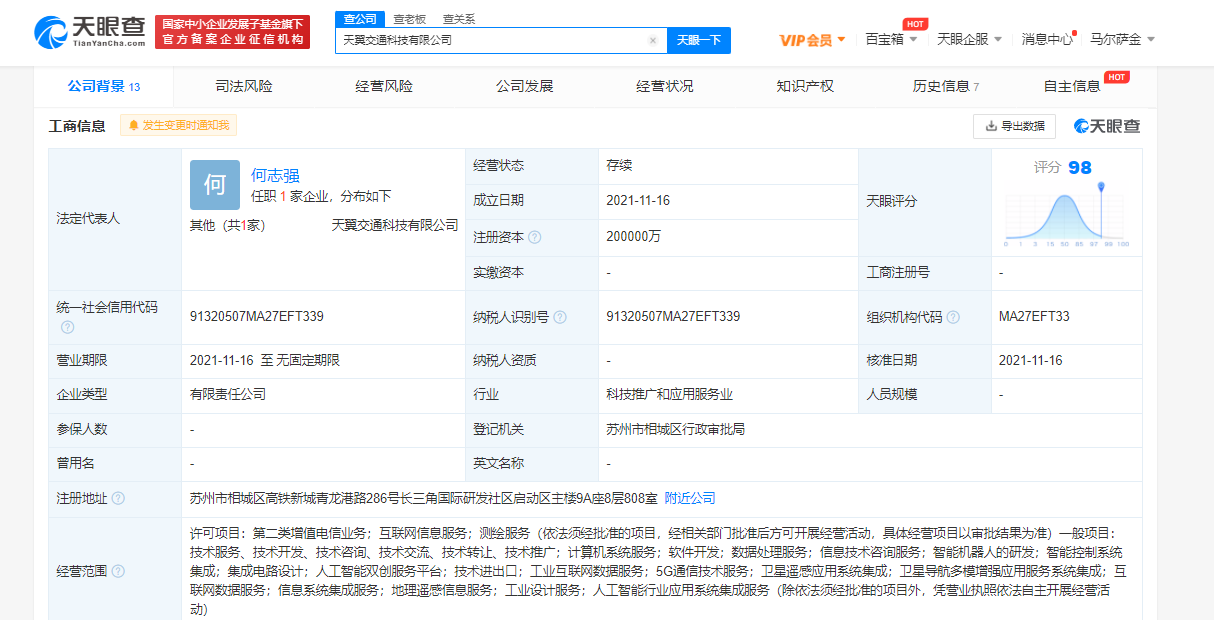Click the 何 avatar of legal representative
The height and width of the screenshot is (620, 1214).
click(x=215, y=185)
